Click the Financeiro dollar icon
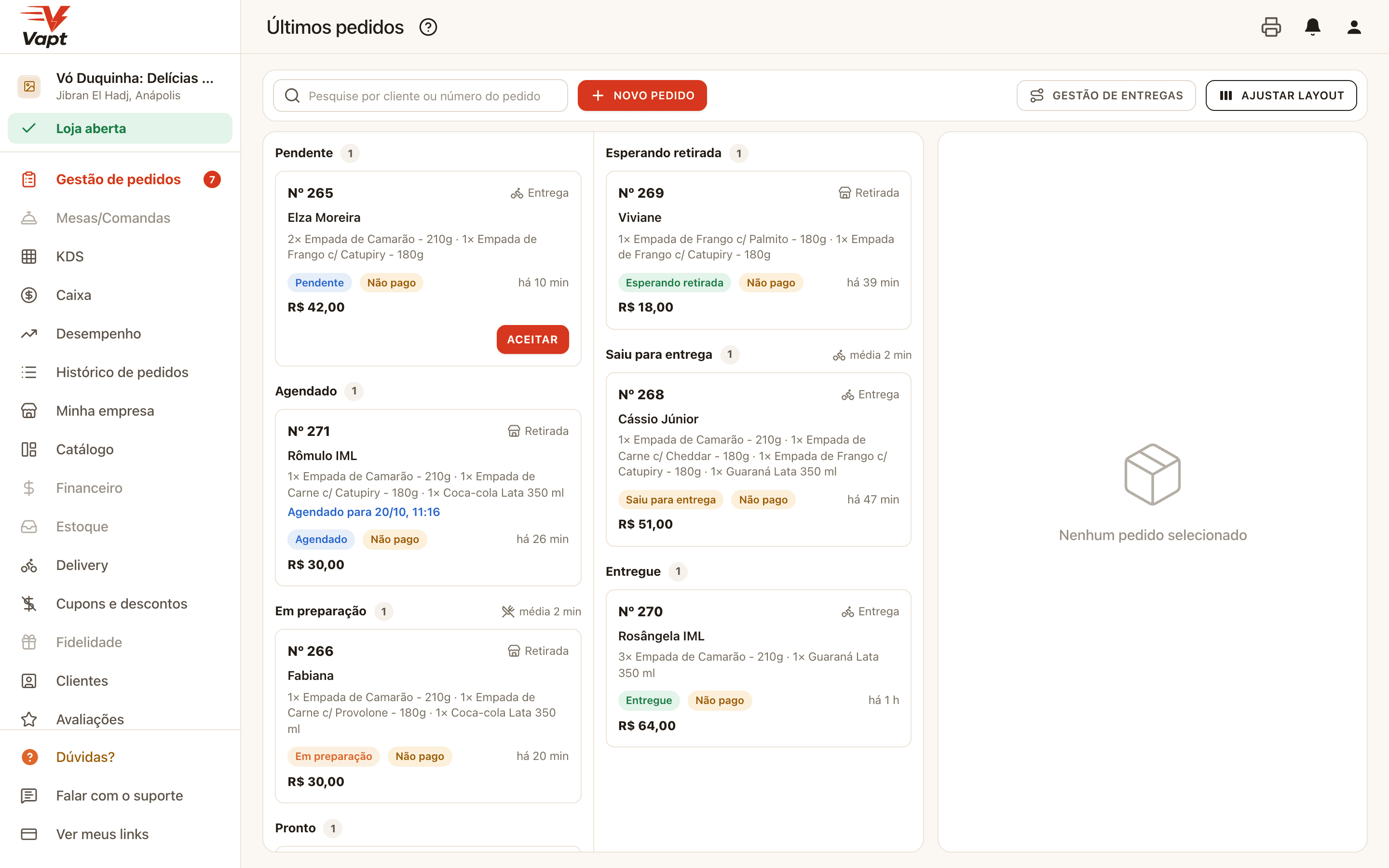This screenshot has width=1389, height=868. coord(29,488)
